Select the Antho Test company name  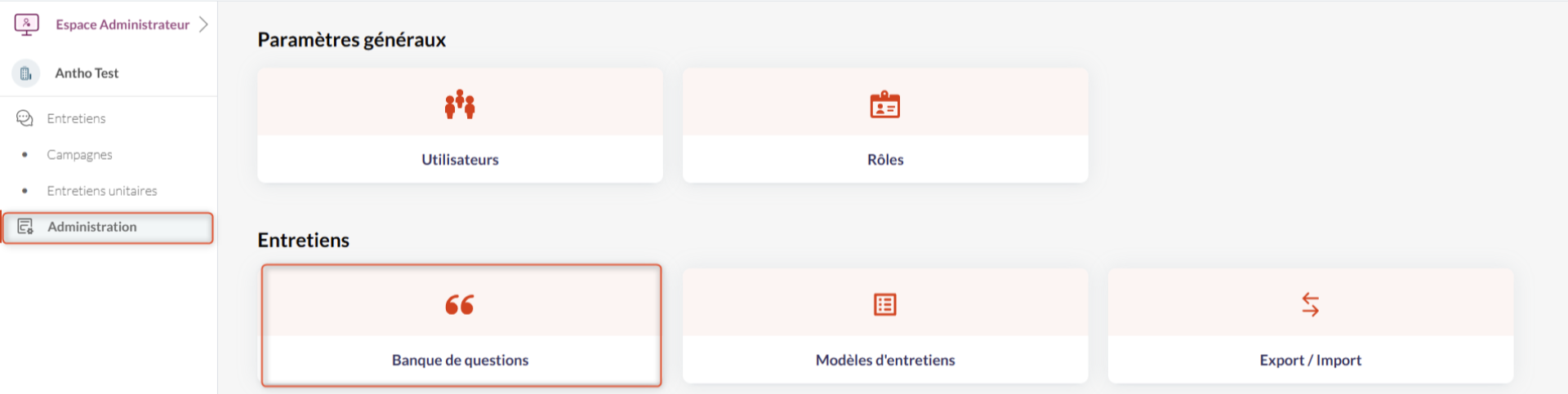click(87, 73)
